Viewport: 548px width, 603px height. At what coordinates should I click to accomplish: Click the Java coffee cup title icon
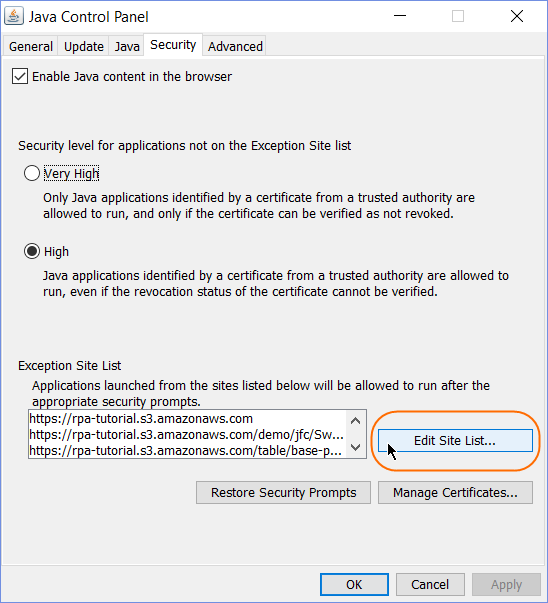(13, 16)
